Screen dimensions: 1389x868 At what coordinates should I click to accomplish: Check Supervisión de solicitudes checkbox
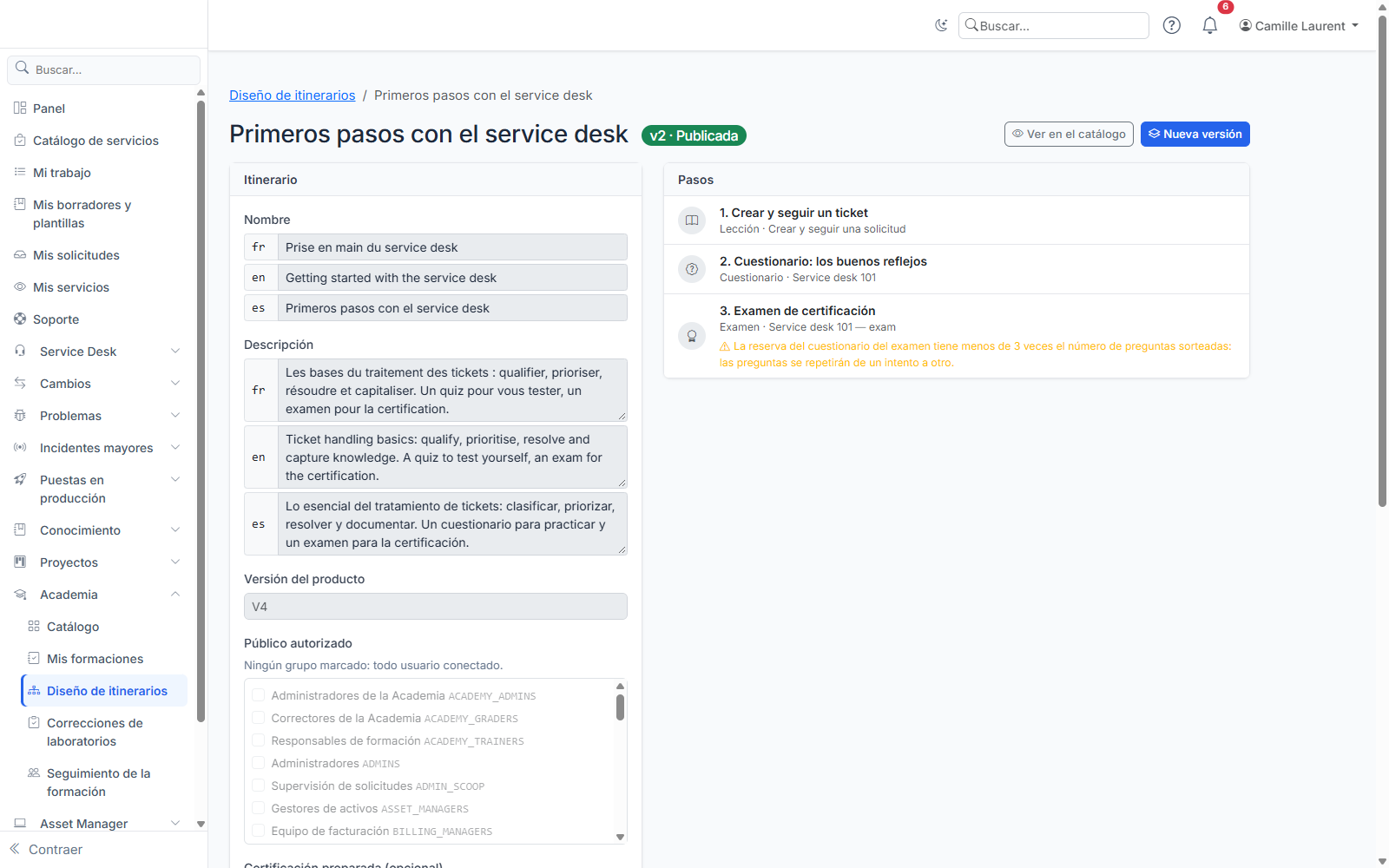point(258,786)
